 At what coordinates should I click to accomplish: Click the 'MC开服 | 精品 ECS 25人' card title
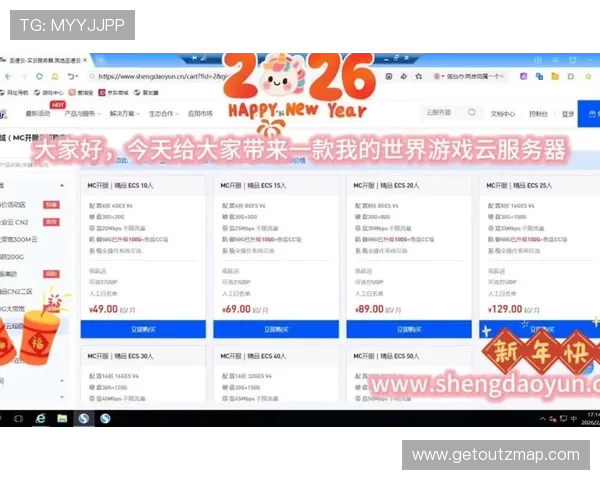(x=519, y=186)
